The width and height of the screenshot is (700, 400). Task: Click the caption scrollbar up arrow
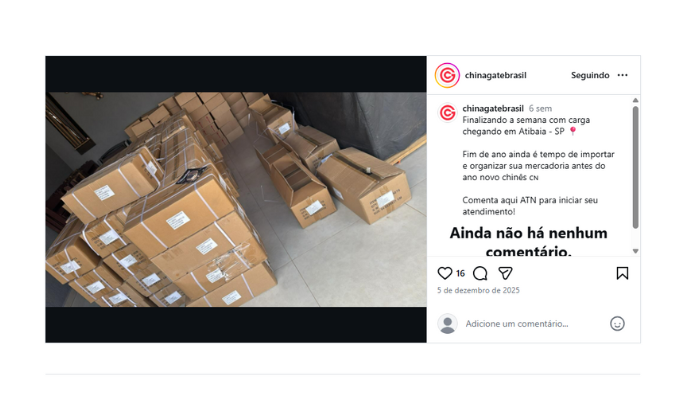635,100
